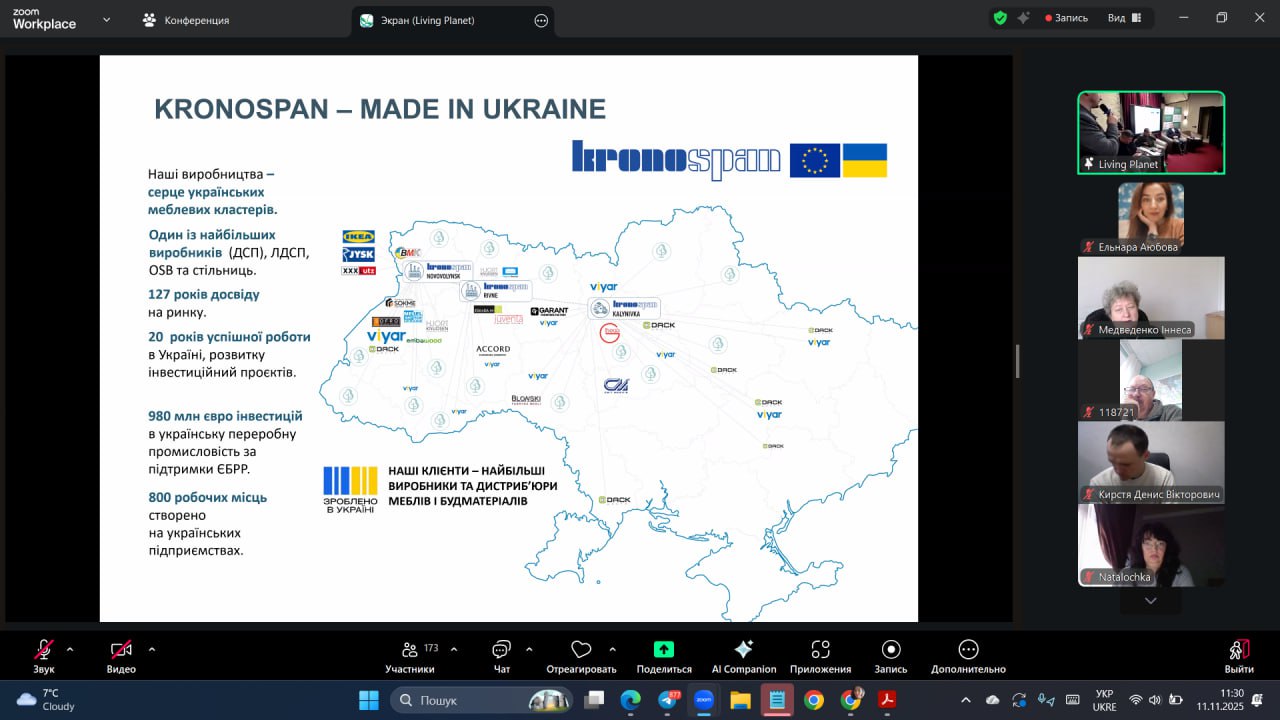Select Медведенко Інеса video thumbnail
The width and height of the screenshot is (1280, 720).
tap(1151, 298)
